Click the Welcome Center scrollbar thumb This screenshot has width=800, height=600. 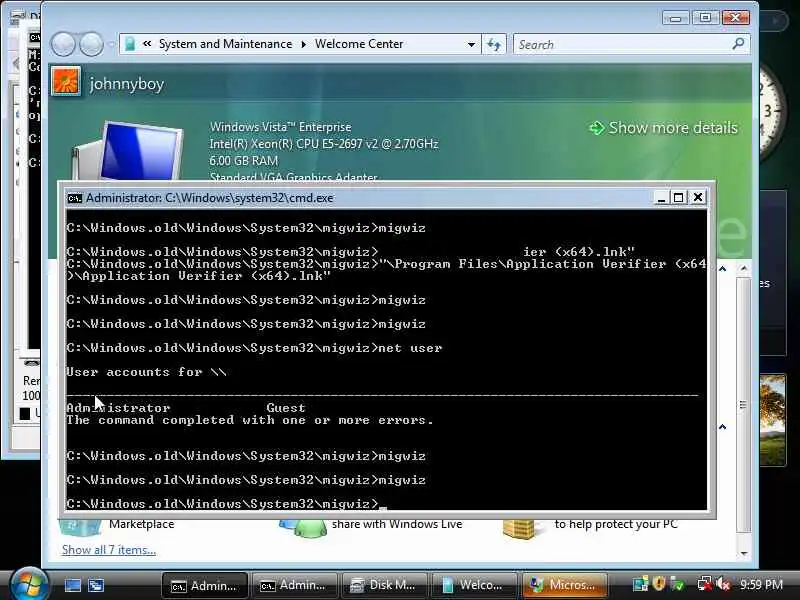coord(744,405)
